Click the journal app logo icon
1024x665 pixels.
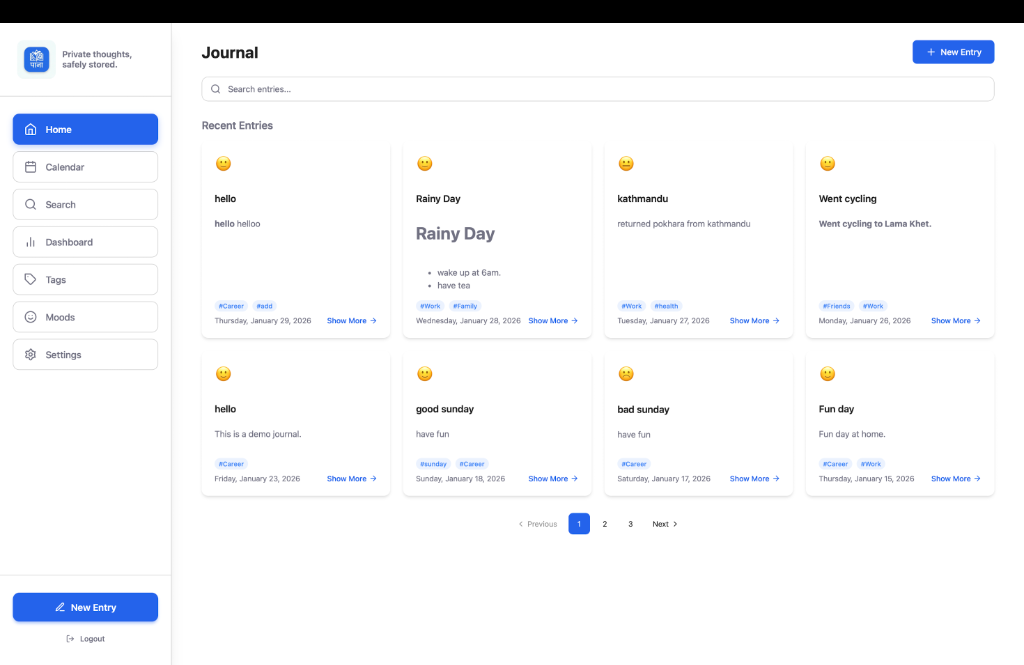pyautogui.click(x=36, y=59)
